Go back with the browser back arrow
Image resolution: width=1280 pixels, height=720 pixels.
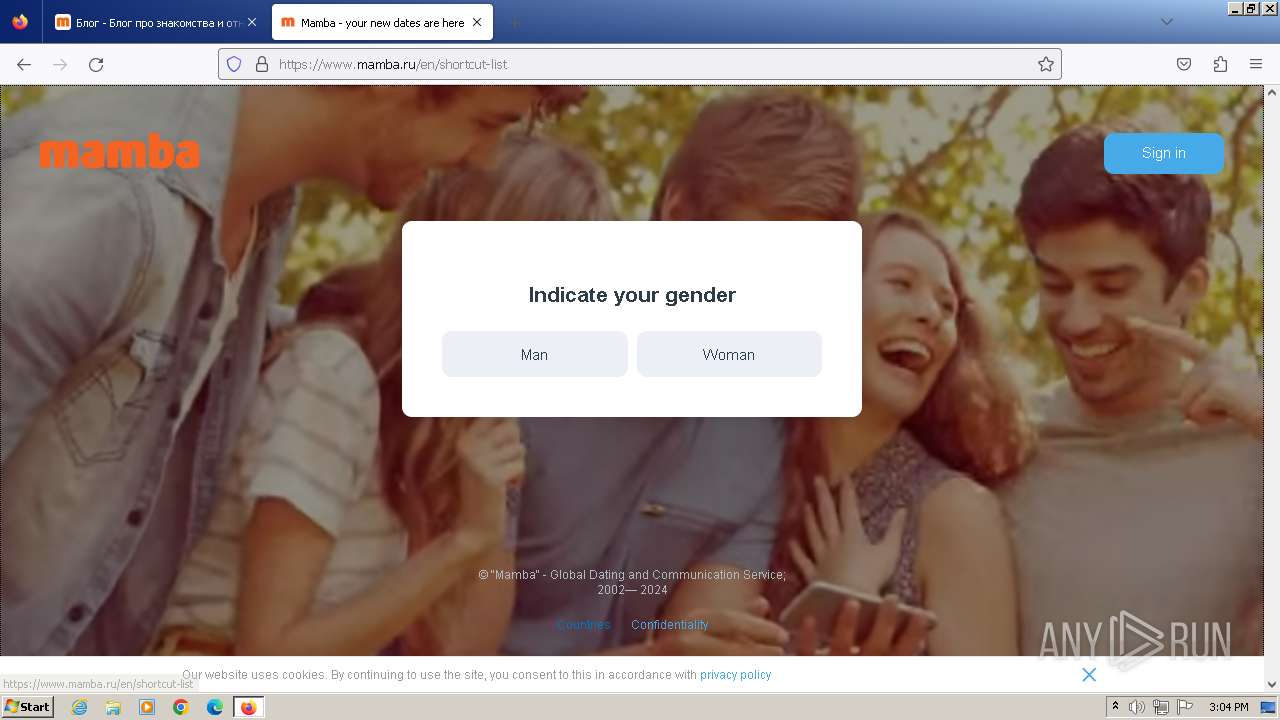tap(24, 64)
